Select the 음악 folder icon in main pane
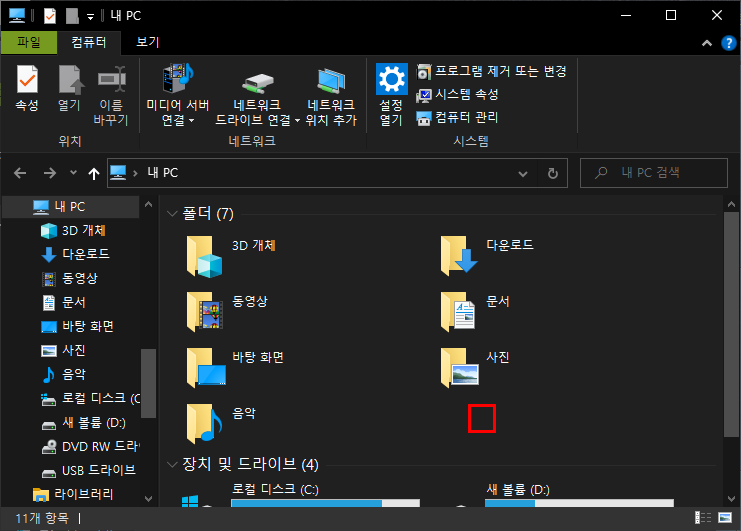This screenshot has width=741, height=531. point(204,424)
